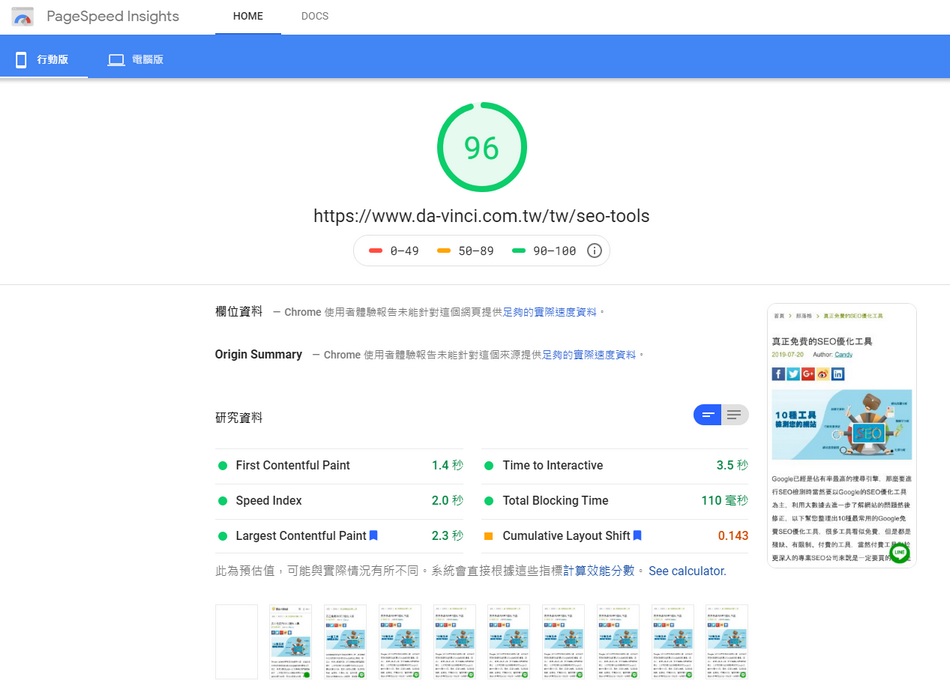Click the Largest Contentful Paint metric
The width and height of the screenshot is (950, 690).
coord(339,536)
